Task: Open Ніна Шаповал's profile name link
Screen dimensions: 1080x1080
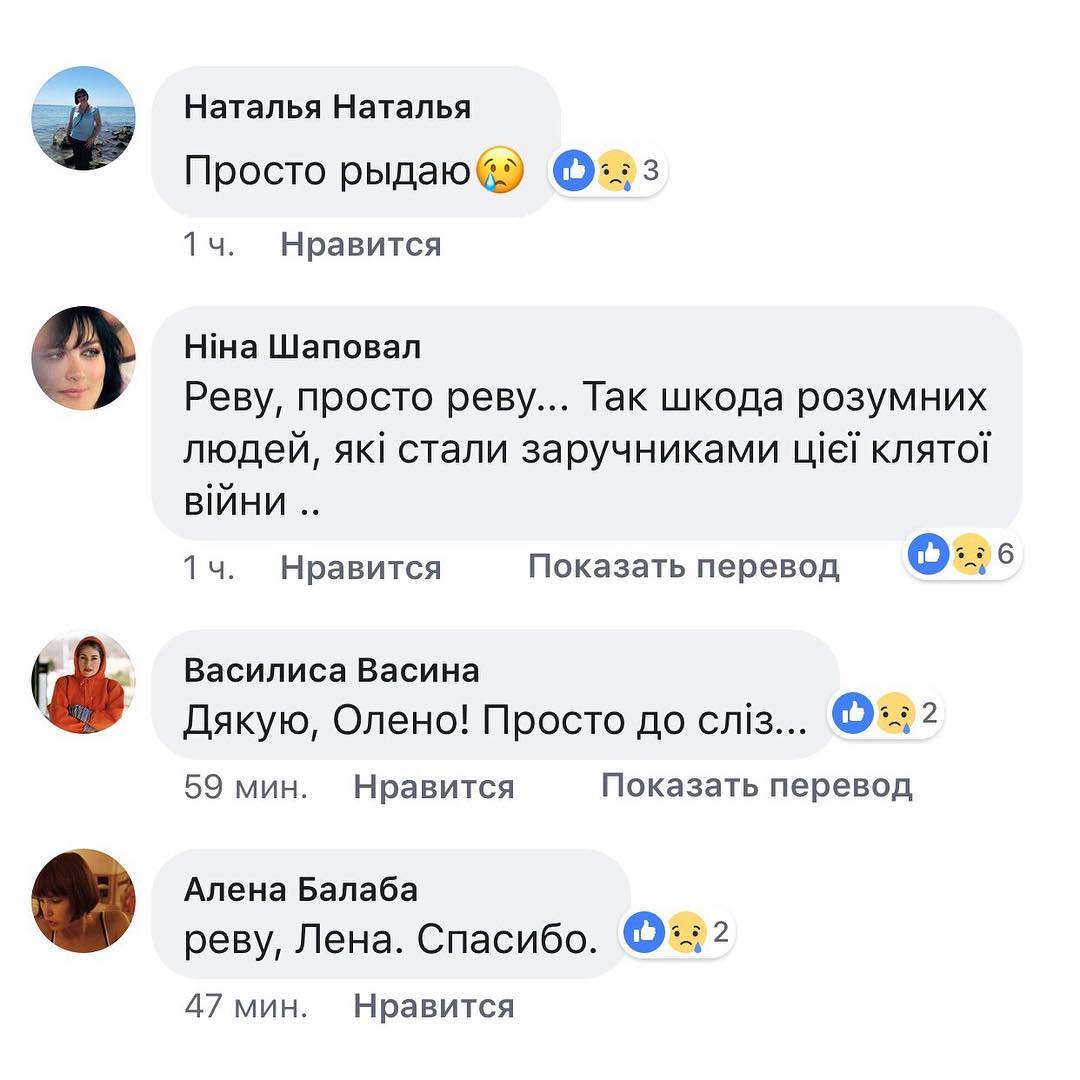Action: (302, 347)
